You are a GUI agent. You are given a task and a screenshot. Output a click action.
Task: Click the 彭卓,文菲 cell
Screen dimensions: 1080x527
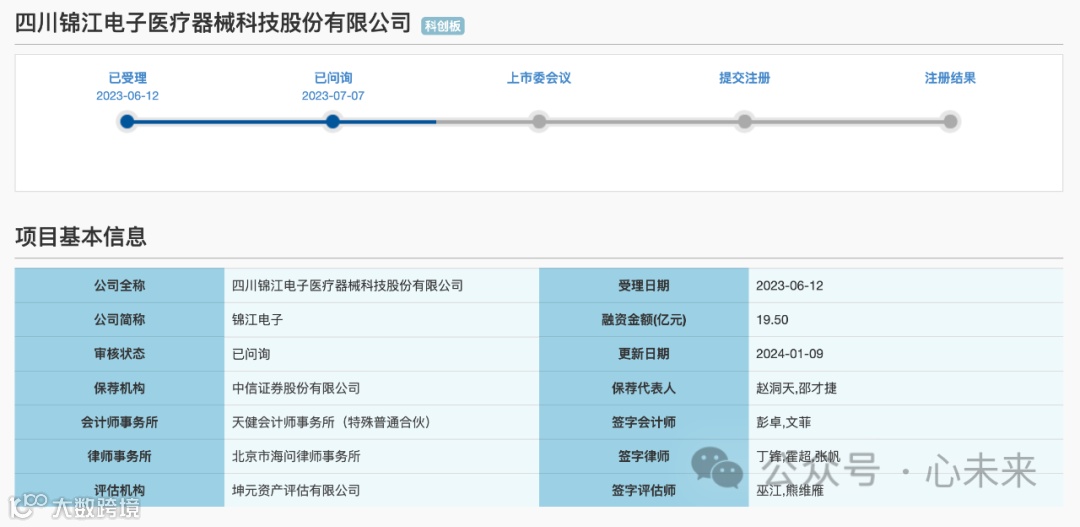906,422
